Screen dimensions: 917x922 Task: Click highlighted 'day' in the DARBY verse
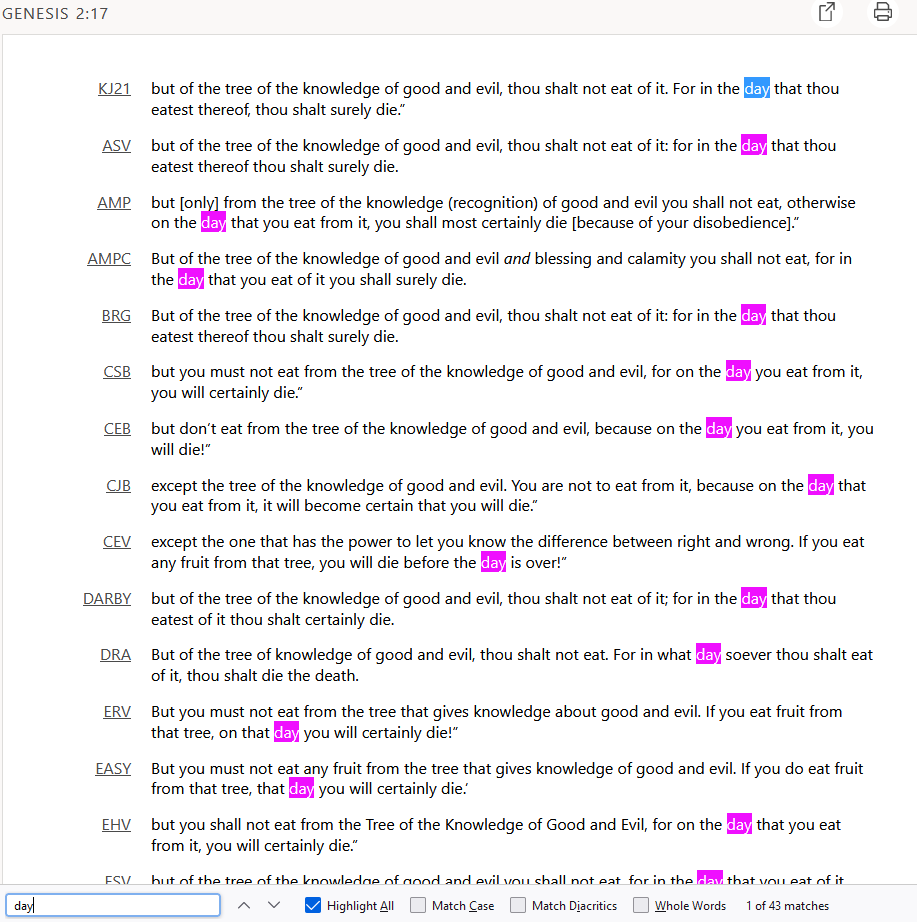coord(754,599)
